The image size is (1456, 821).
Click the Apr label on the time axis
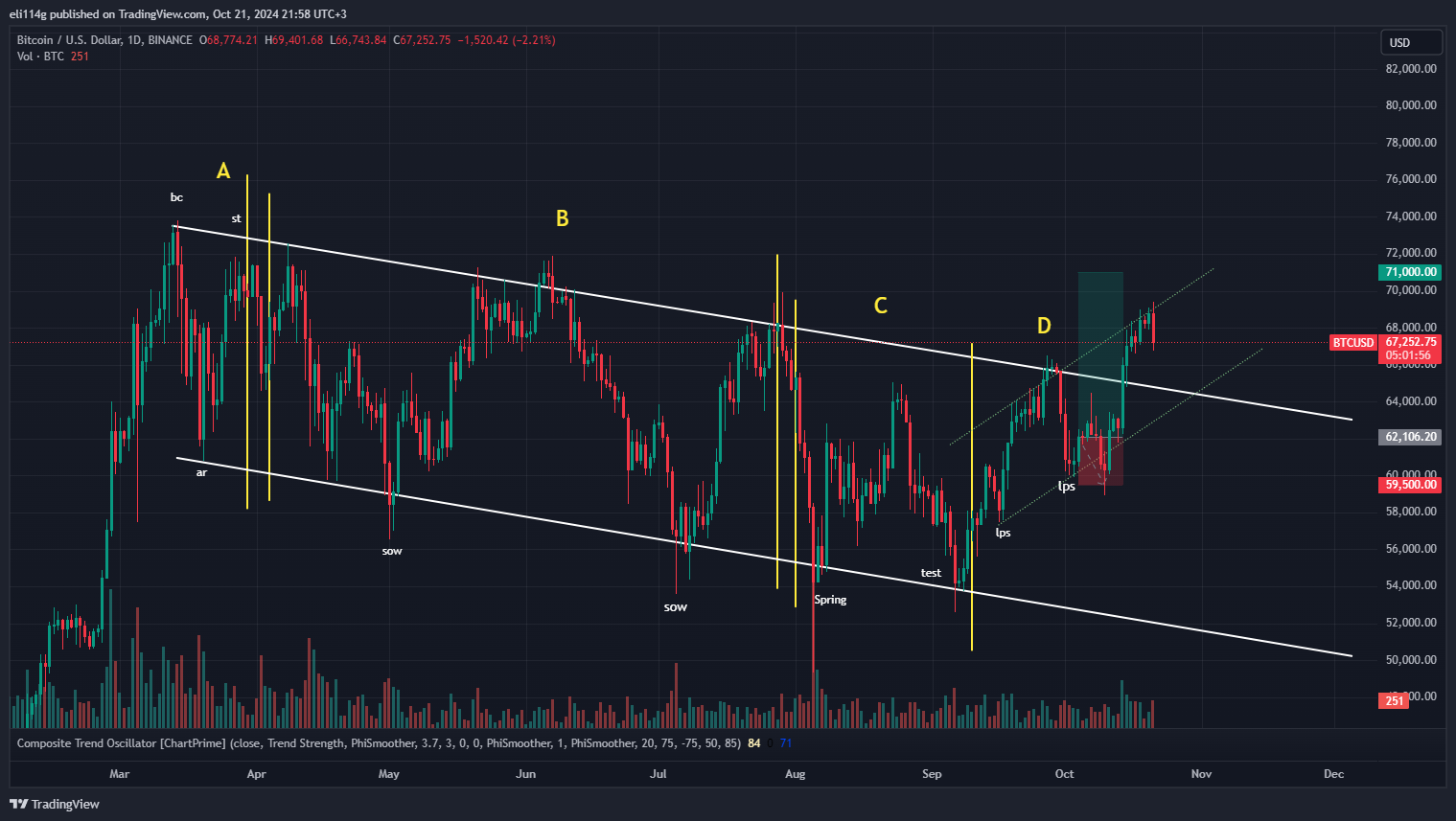256,774
